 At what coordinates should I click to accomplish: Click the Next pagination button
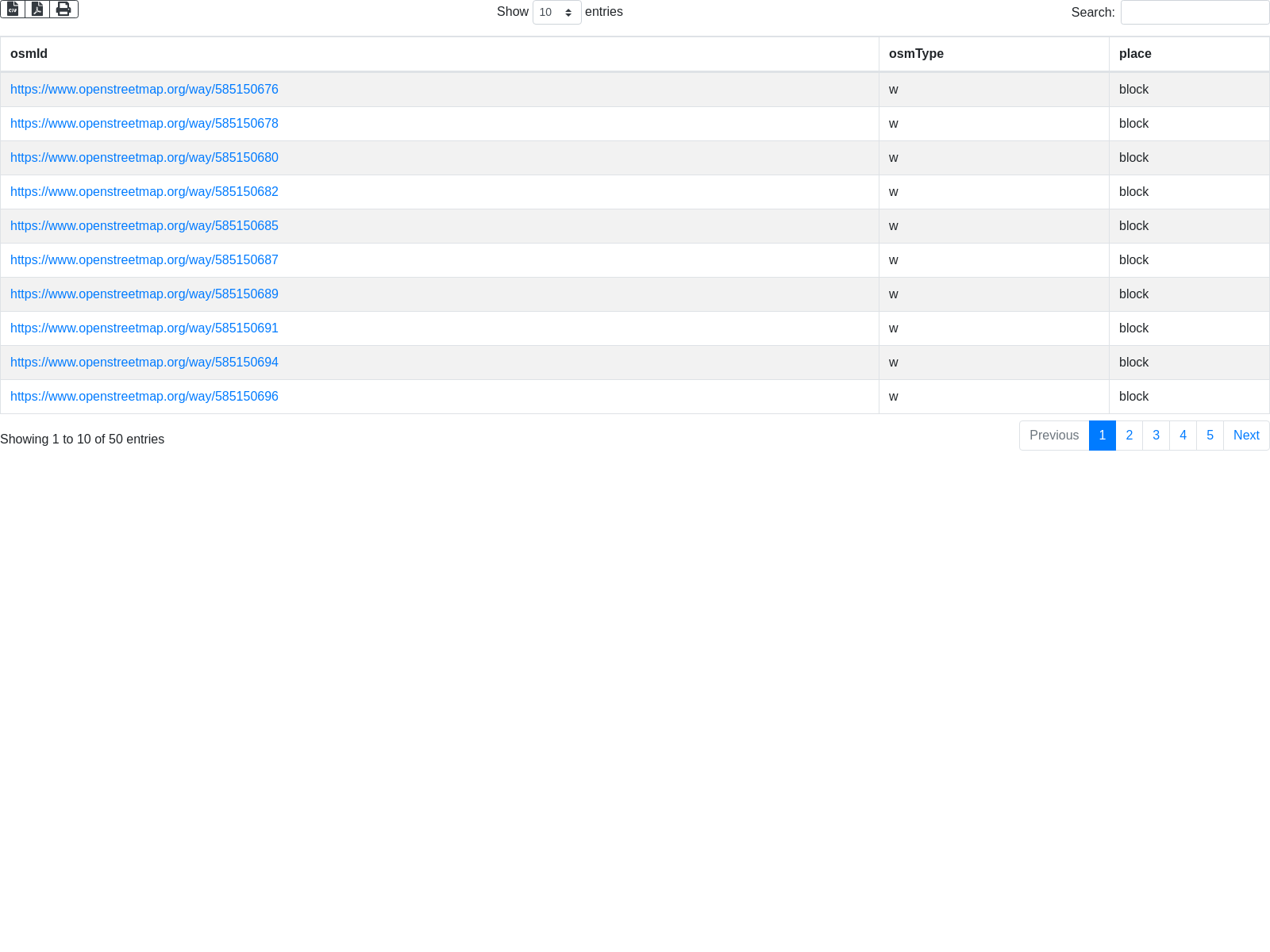pyautogui.click(x=1246, y=436)
